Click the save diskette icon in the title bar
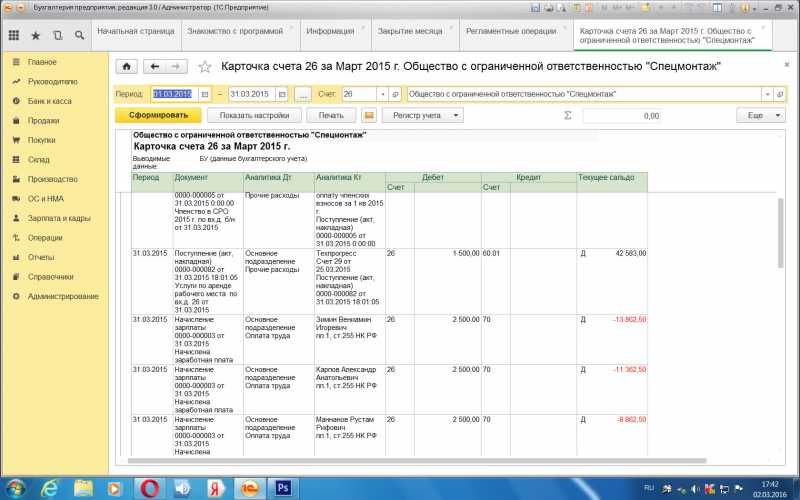This screenshot has width=800, height=500. pyautogui.click(x=535, y=8)
